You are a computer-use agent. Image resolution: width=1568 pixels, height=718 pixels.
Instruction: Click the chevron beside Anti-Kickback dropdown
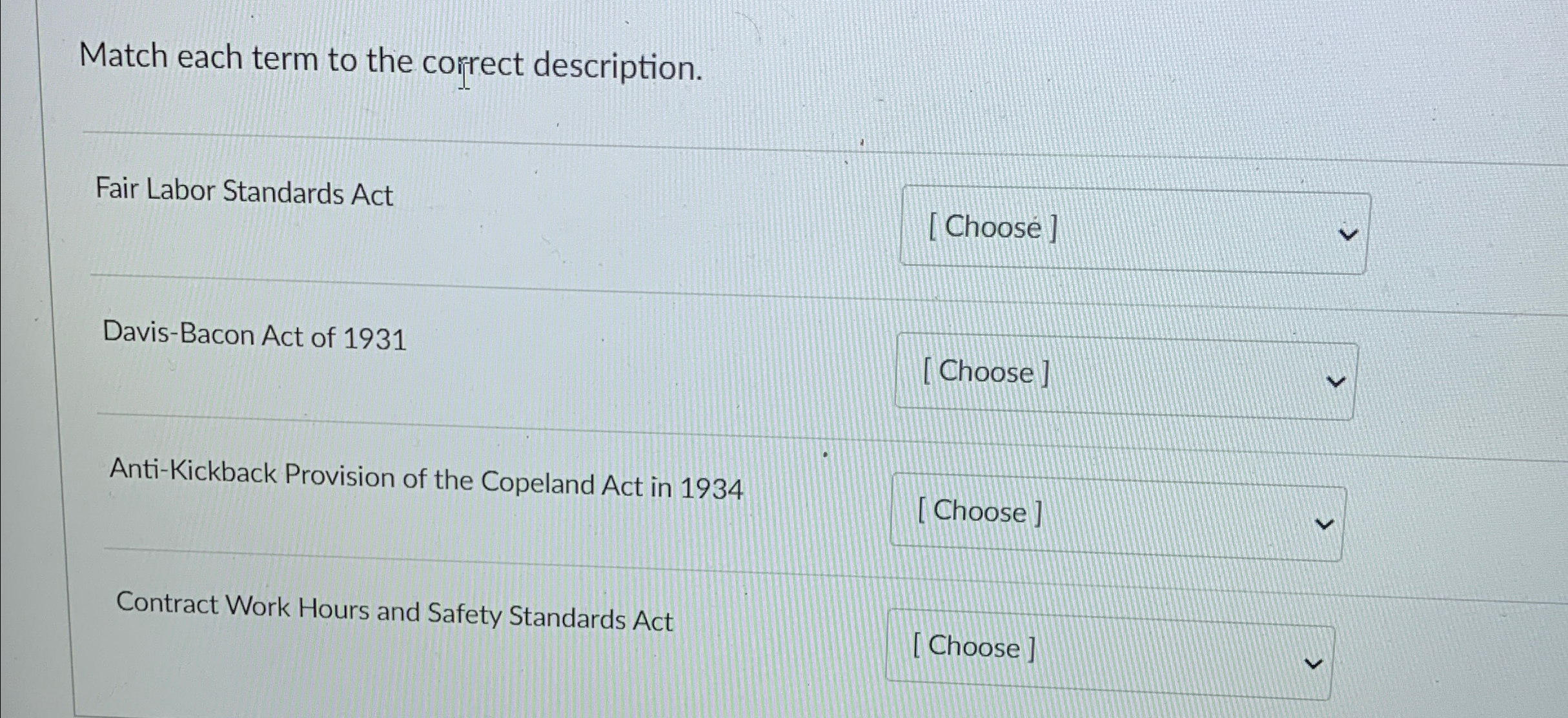(x=1324, y=524)
